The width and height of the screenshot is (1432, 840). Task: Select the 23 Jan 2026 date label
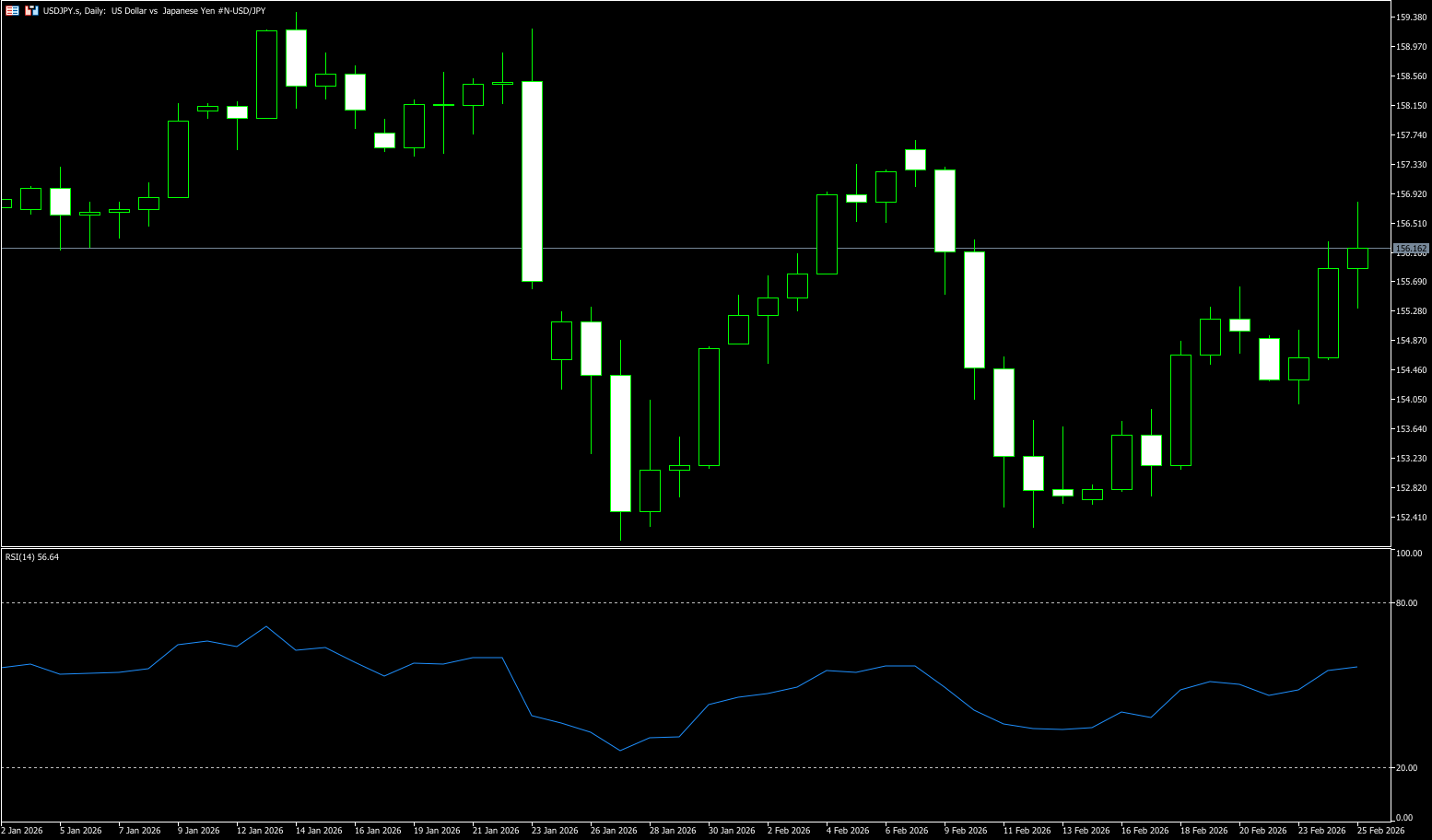tap(555, 831)
